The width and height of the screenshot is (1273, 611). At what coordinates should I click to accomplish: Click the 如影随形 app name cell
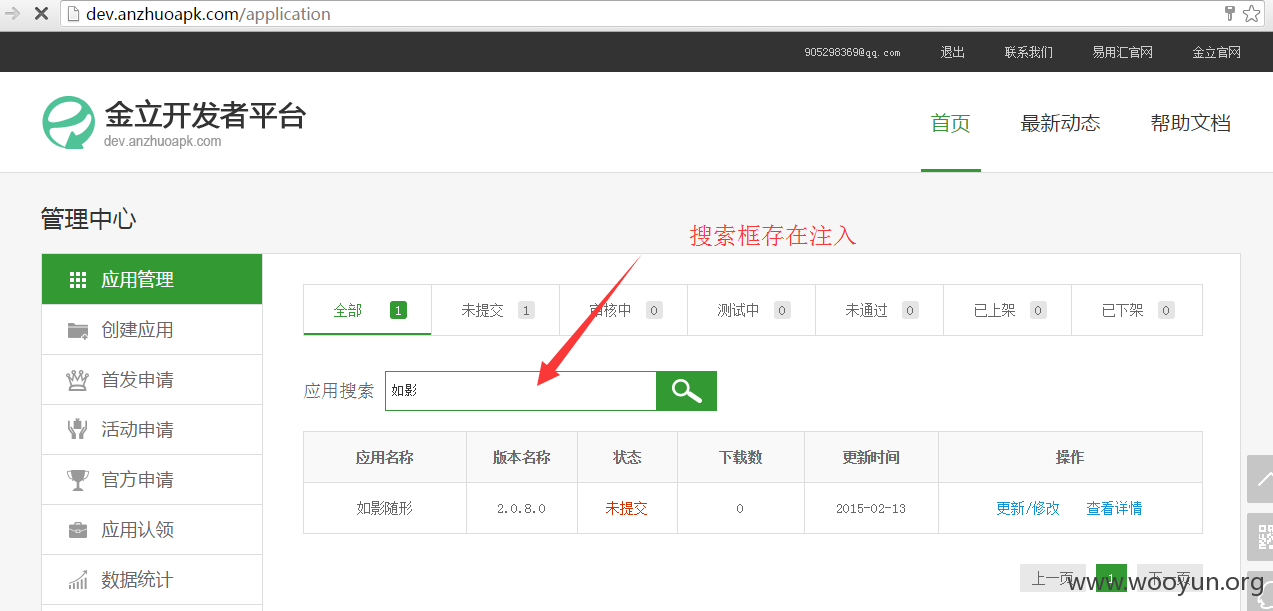point(385,508)
